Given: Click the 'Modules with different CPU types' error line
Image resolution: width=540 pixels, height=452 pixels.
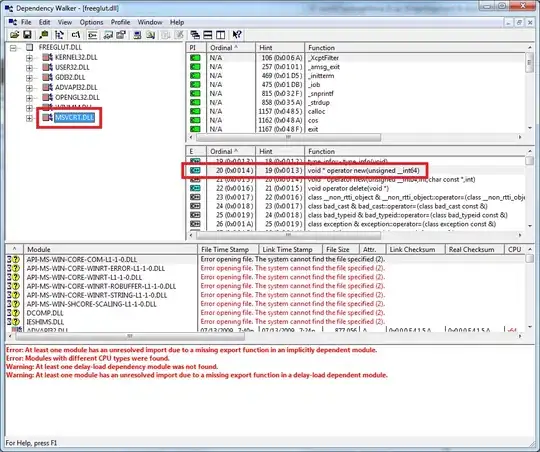Looking at the screenshot, I should [88, 358].
